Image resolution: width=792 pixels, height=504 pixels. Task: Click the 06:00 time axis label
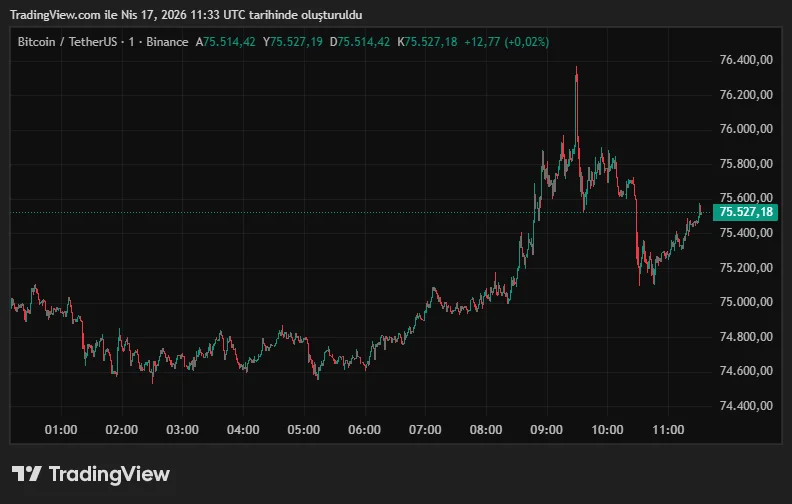coord(364,430)
